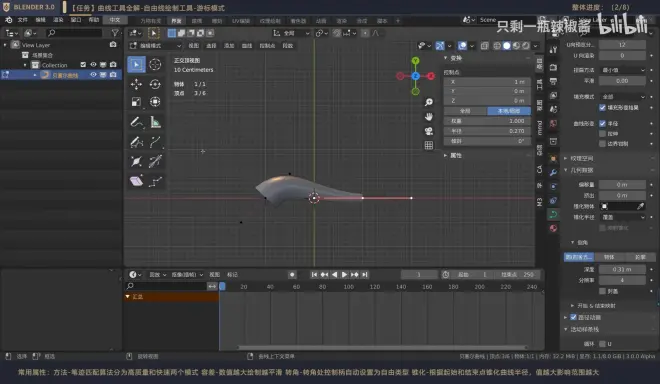Click the bevel 深度 value field
The image size is (660, 384).
tap(622, 269)
